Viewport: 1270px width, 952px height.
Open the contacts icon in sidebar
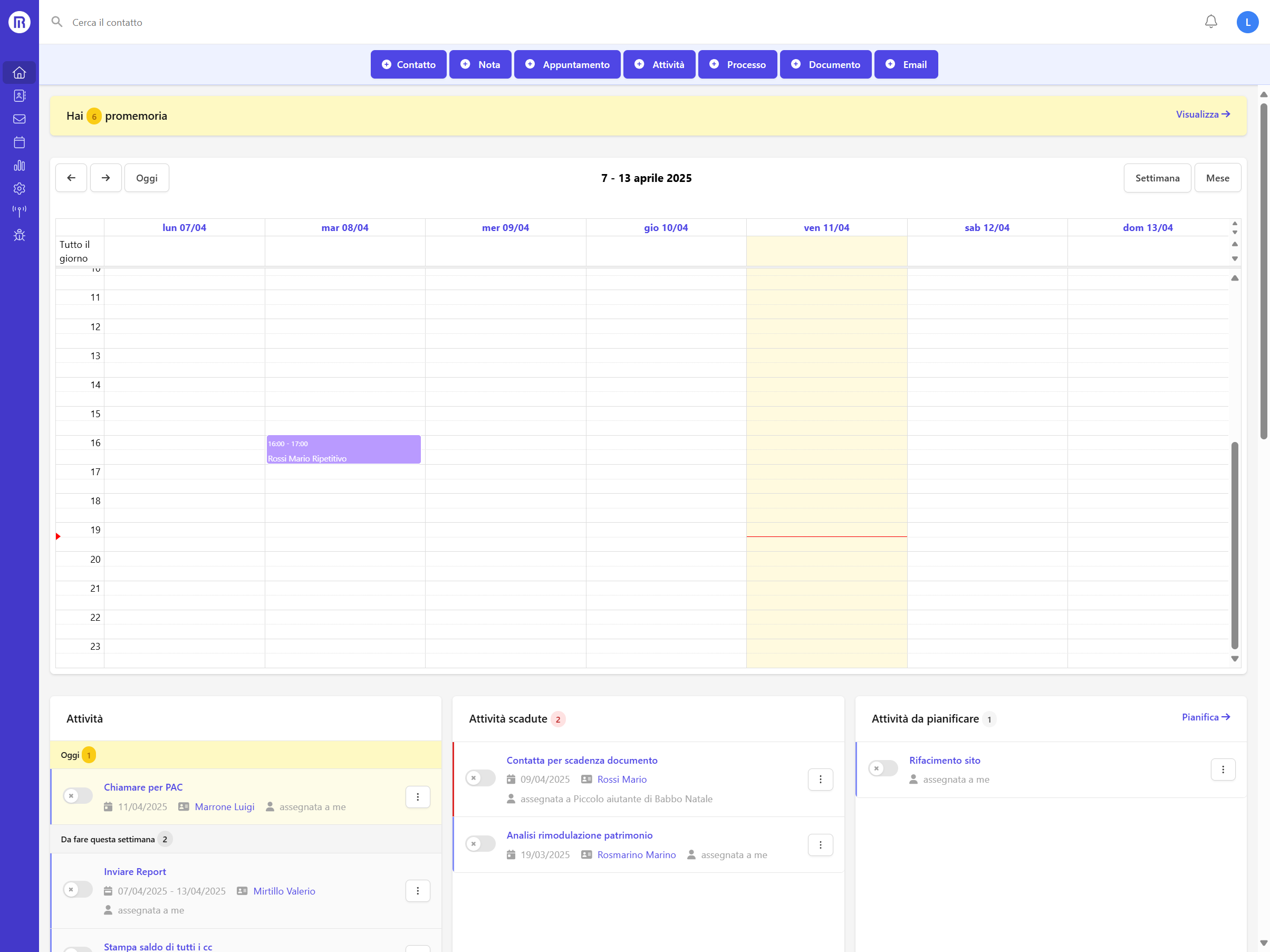pyautogui.click(x=20, y=96)
